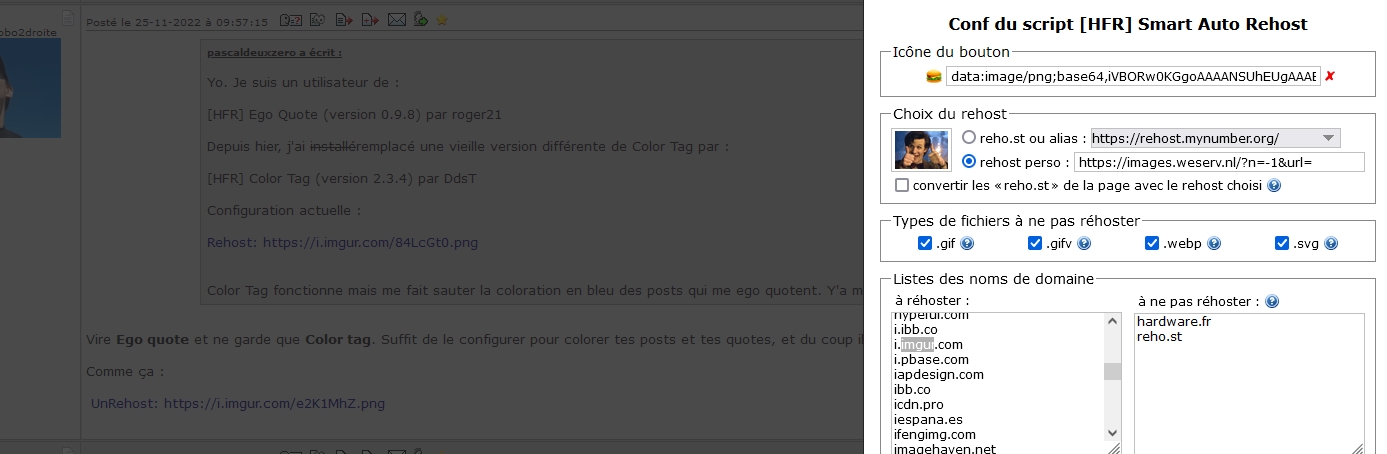Click the hamburger button icon preview

pyautogui.click(x=934, y=77)
